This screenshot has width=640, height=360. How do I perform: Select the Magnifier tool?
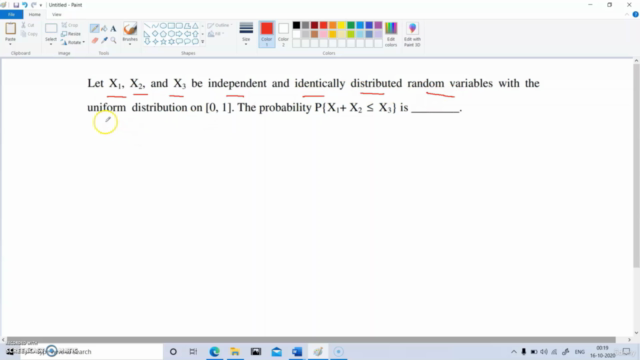point(113,40)
